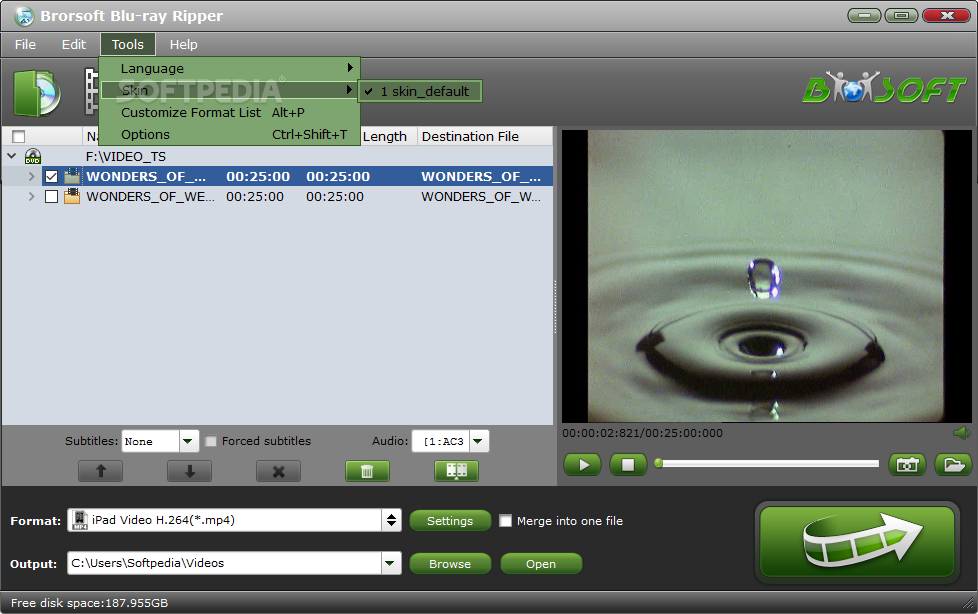Remove selected item with the X button
This screenshot has height=614, width=978.
[x=278, y=471]
